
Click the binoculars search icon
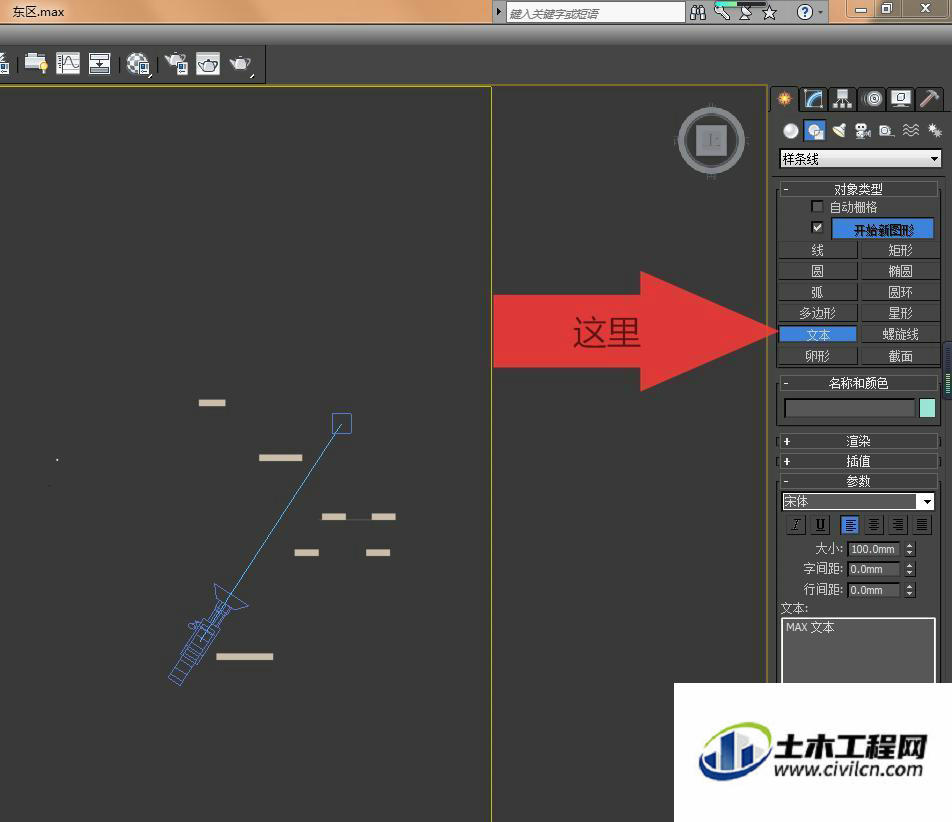point(698,12)
